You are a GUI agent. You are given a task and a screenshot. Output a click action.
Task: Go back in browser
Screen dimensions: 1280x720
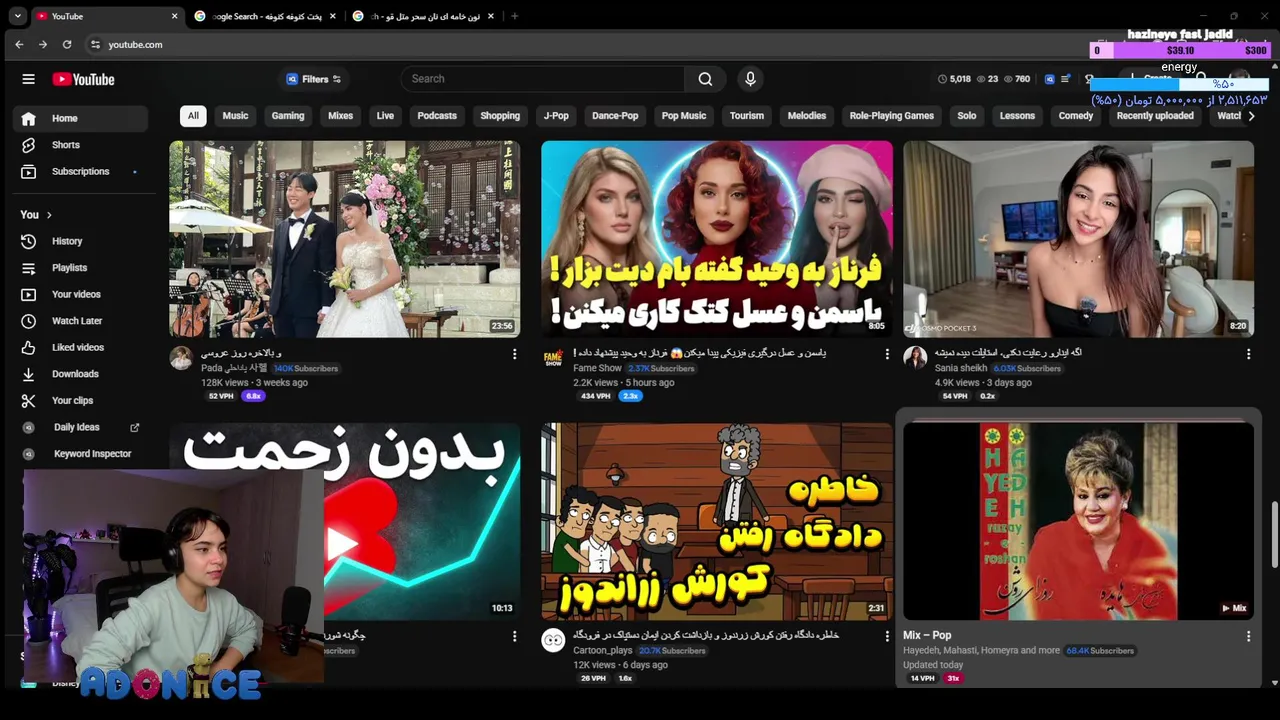[x=19, y=44]
